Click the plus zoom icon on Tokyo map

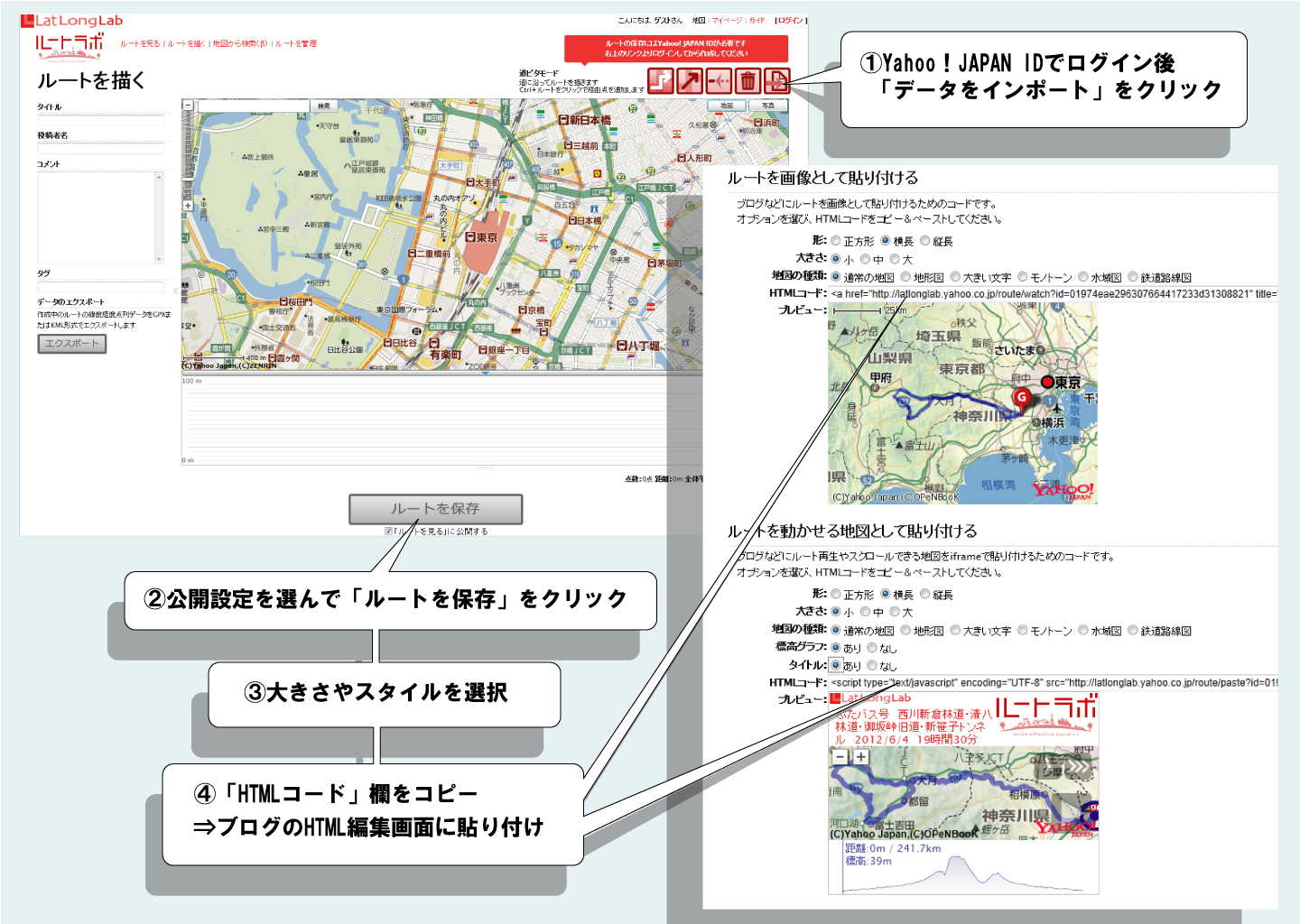(188, 206)
